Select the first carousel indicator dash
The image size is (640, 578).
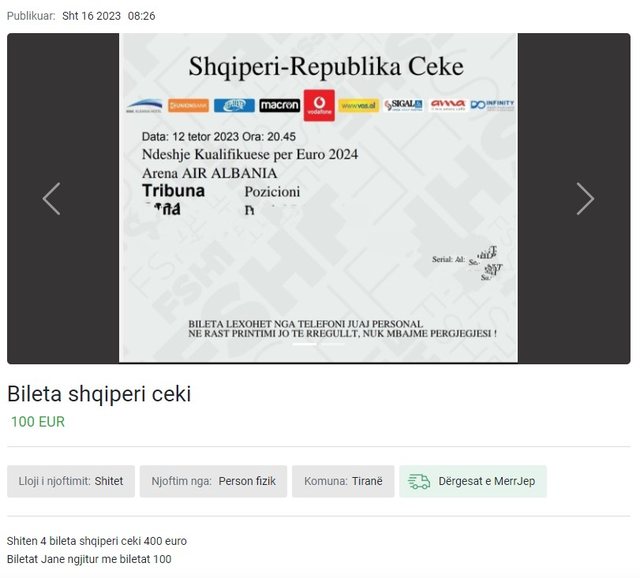pyautogui.click(x=304, y=345)
